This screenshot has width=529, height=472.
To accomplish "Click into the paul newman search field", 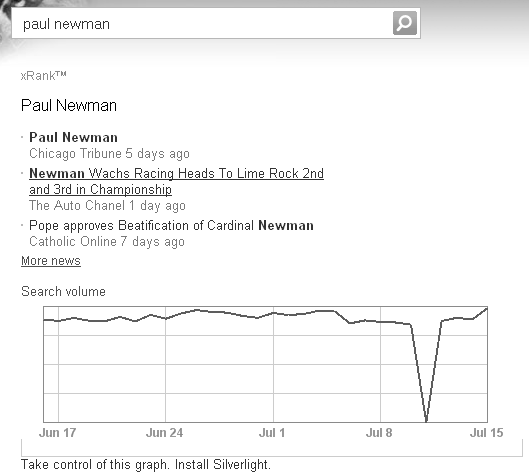I will (202, 23).
